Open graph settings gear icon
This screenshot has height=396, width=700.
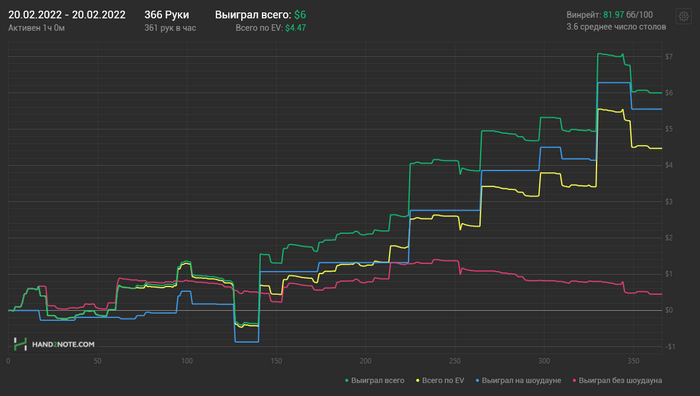[683, 17]
